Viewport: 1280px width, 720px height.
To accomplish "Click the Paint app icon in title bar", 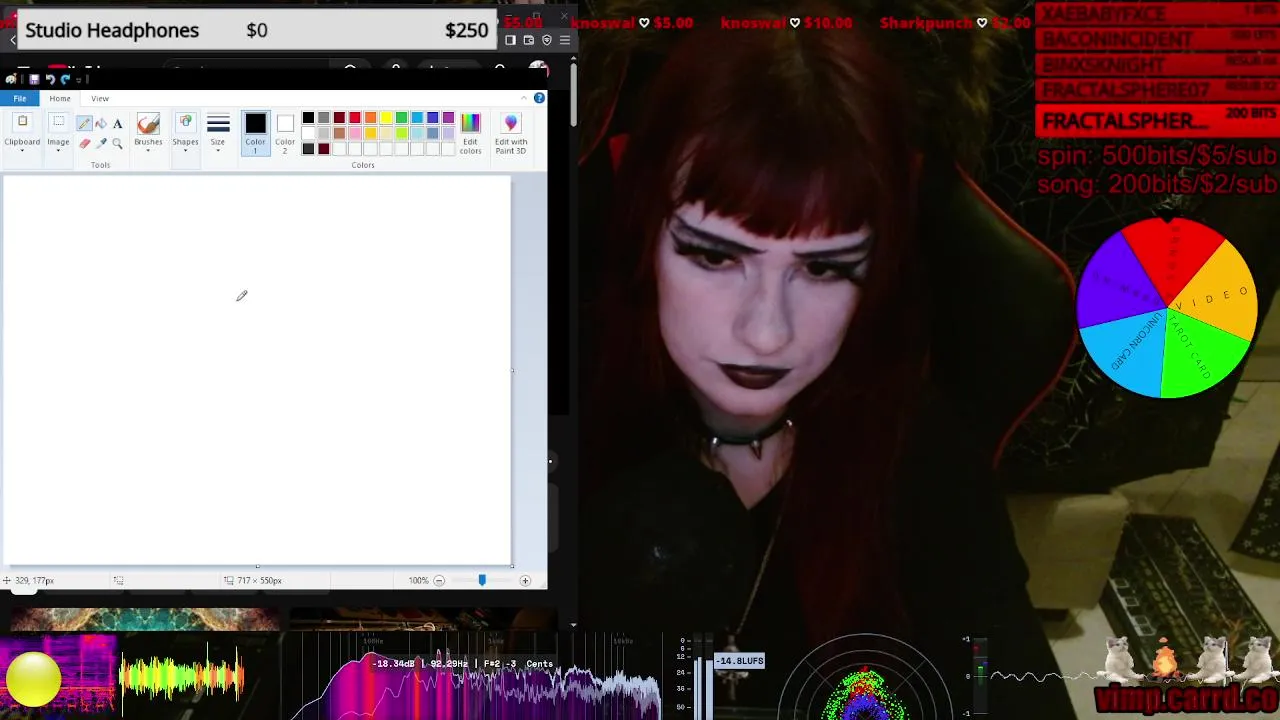I will (x=11, y=79).
